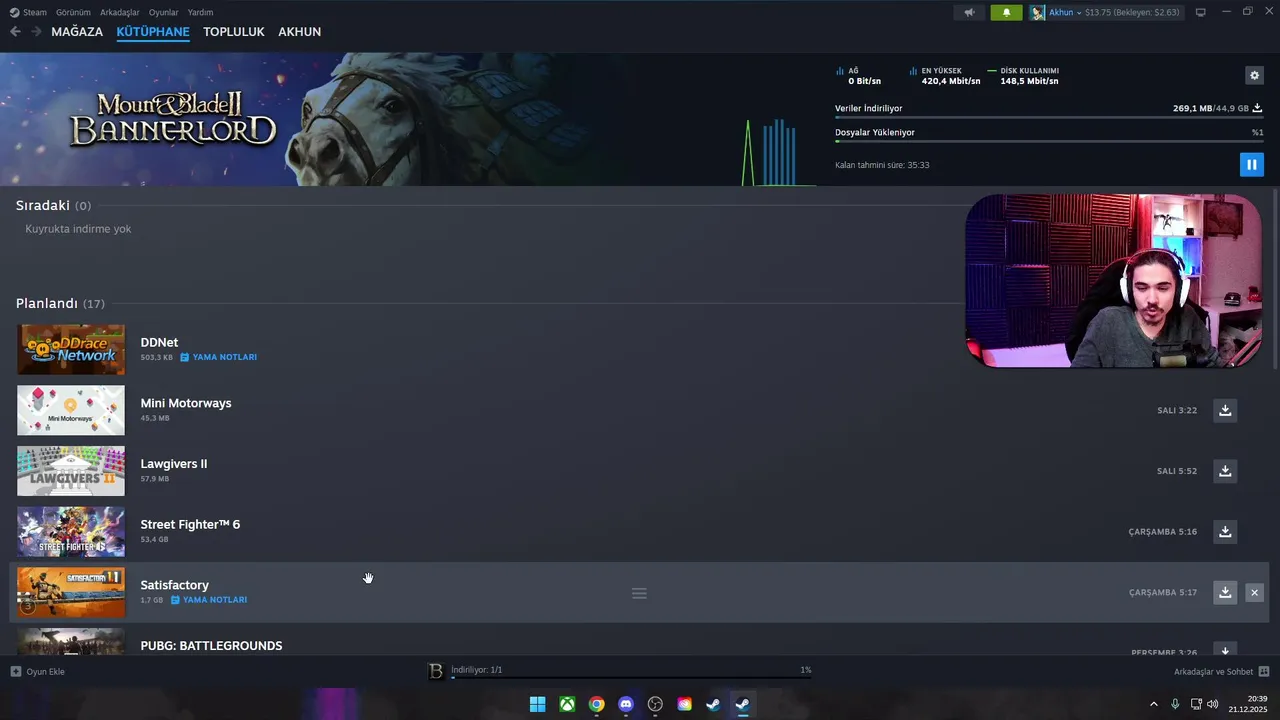Select PUBG: BATTLEGROUNDS title
This screenshot has height=720, width=1280.
(211, 646)
